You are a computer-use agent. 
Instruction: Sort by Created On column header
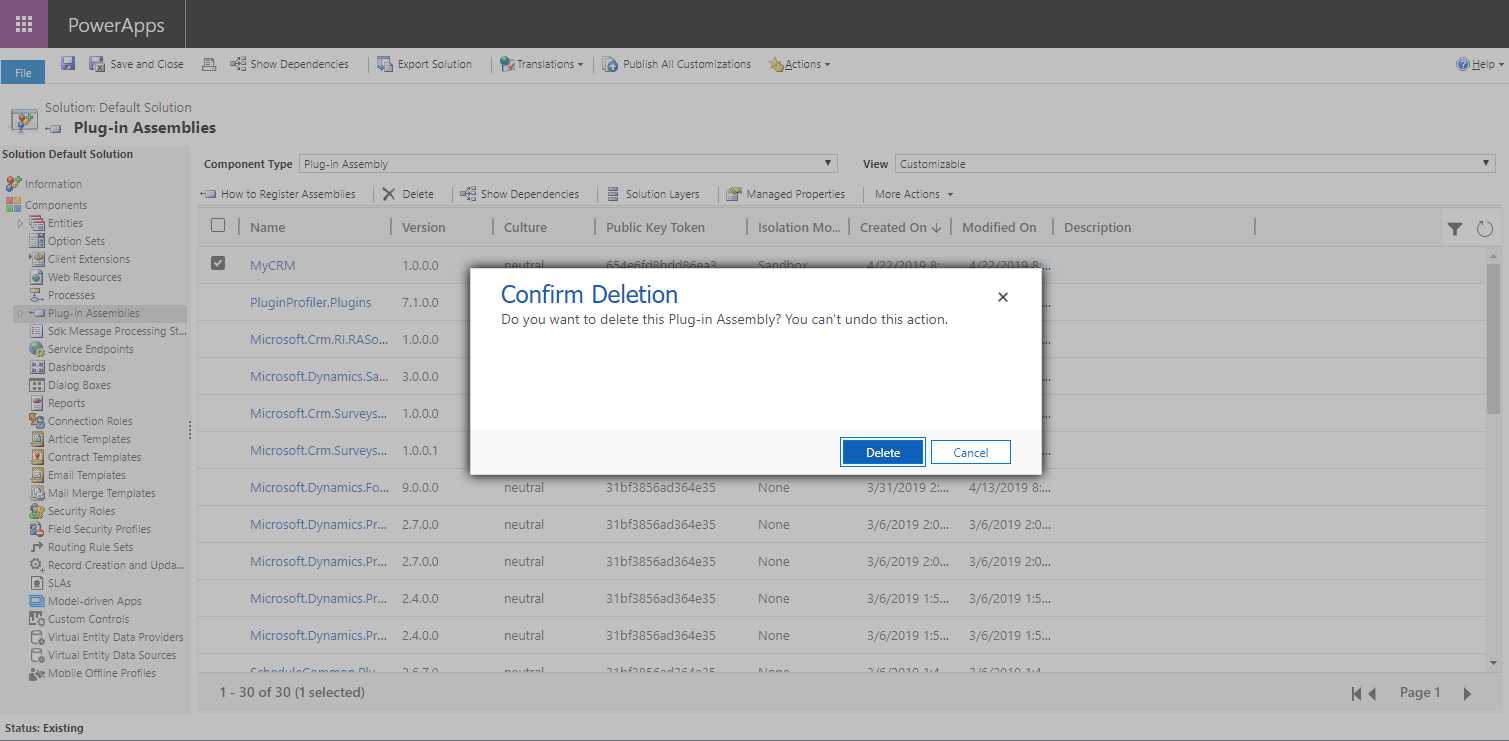(x=899, y=227)
